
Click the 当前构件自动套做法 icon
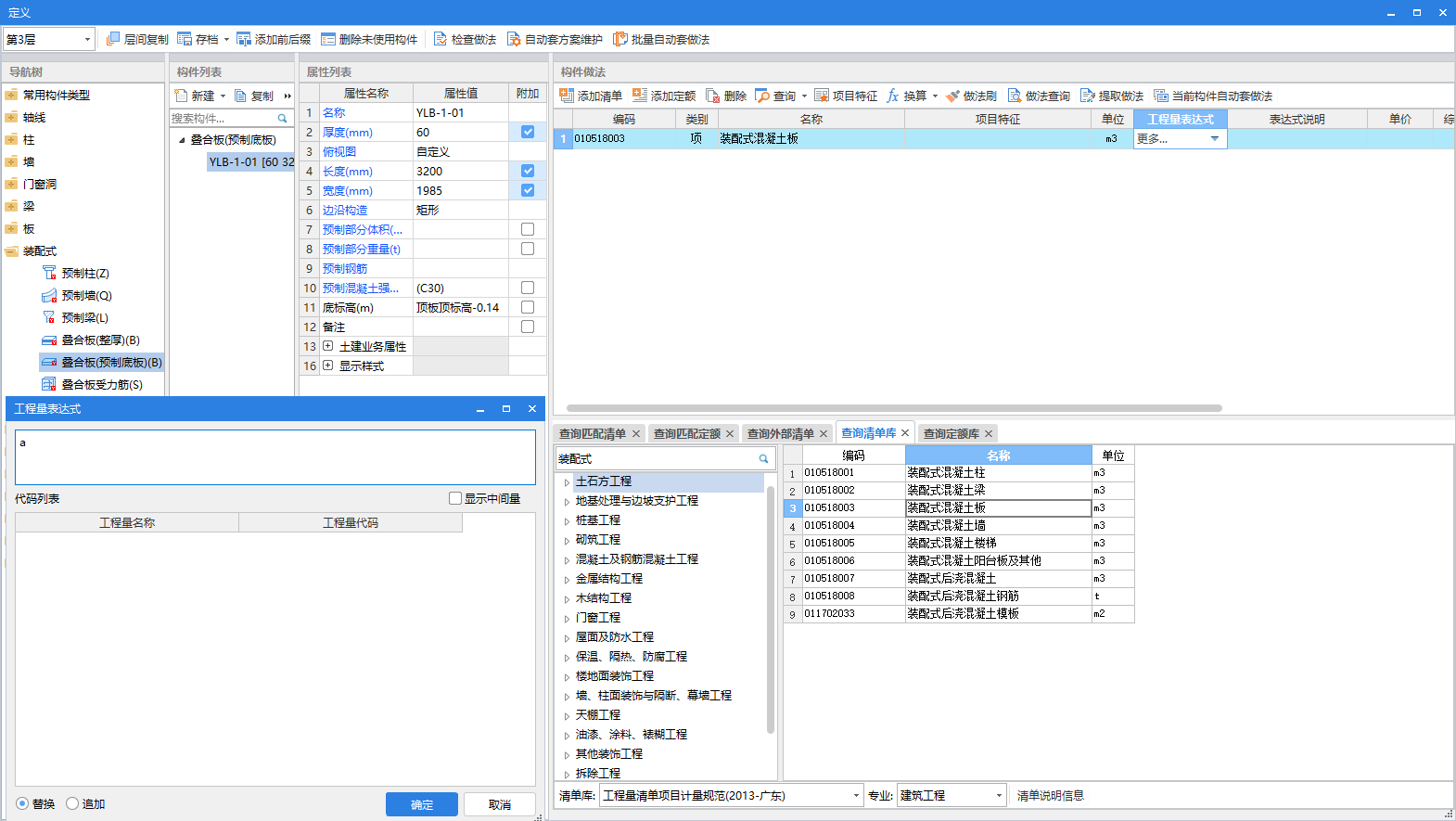point(1161,96)
